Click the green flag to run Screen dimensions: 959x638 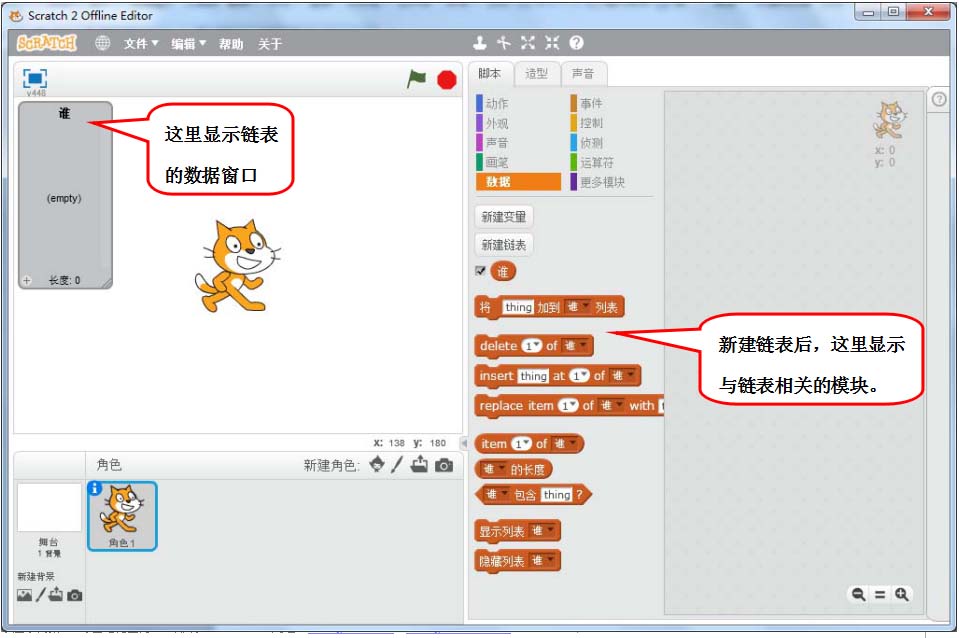pos(416,79)
